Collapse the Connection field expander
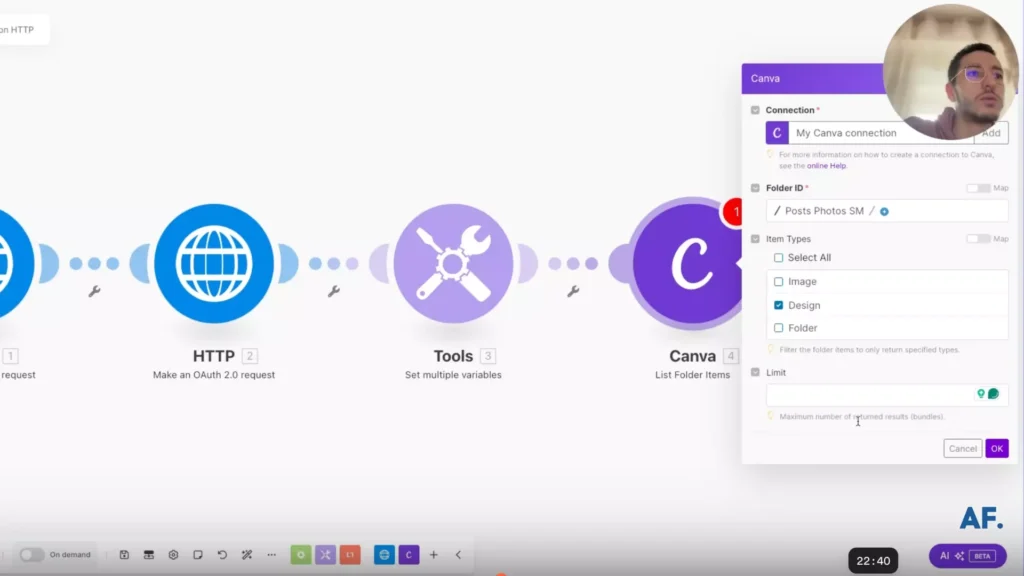The width and height of the screenshot is (1024, 576). click(755, 110)
